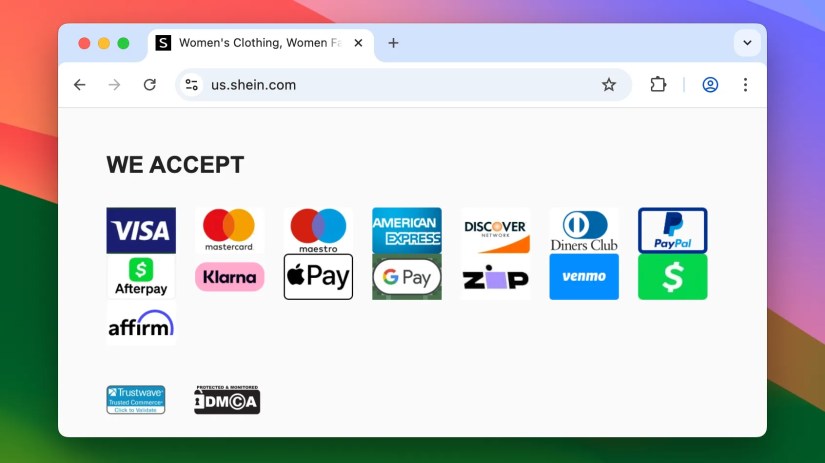This screenshot has width=825, height=463.
Task: Open the DMCA protected badge
Action: coord(227,400)
